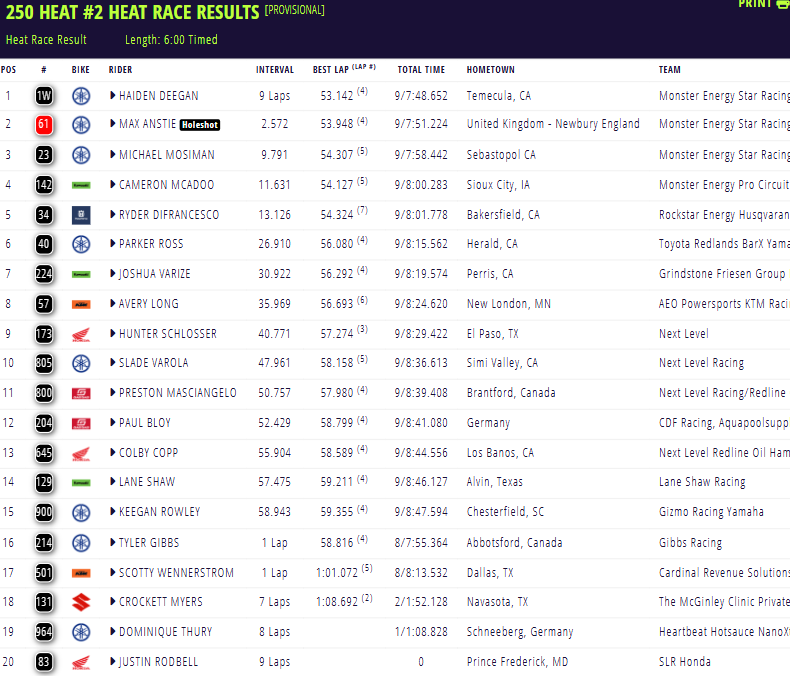Expand Hunter Schlosser row

coord(113,333)
